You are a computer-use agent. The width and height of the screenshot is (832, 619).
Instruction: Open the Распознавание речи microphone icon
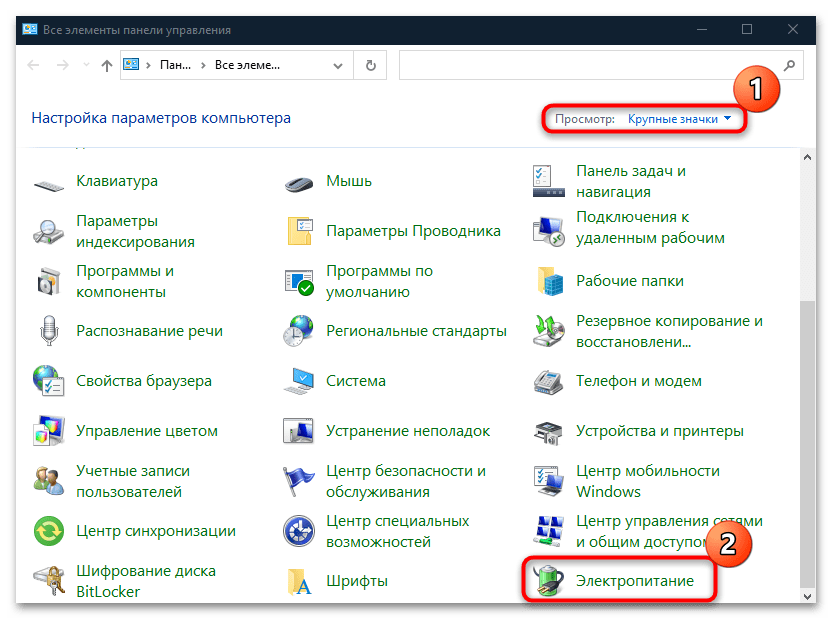48,331
